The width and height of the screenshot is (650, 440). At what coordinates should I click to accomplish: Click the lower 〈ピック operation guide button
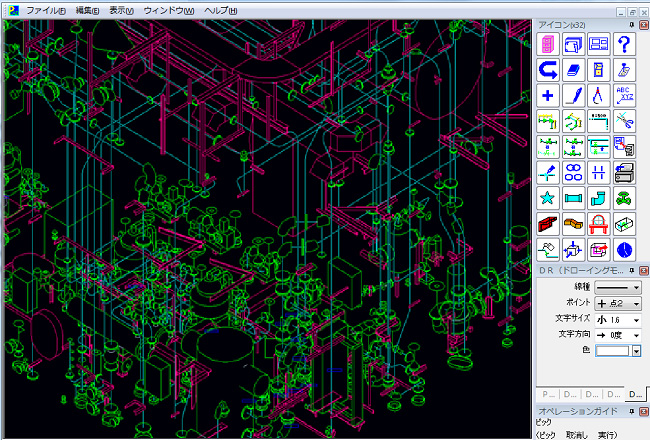545,435
